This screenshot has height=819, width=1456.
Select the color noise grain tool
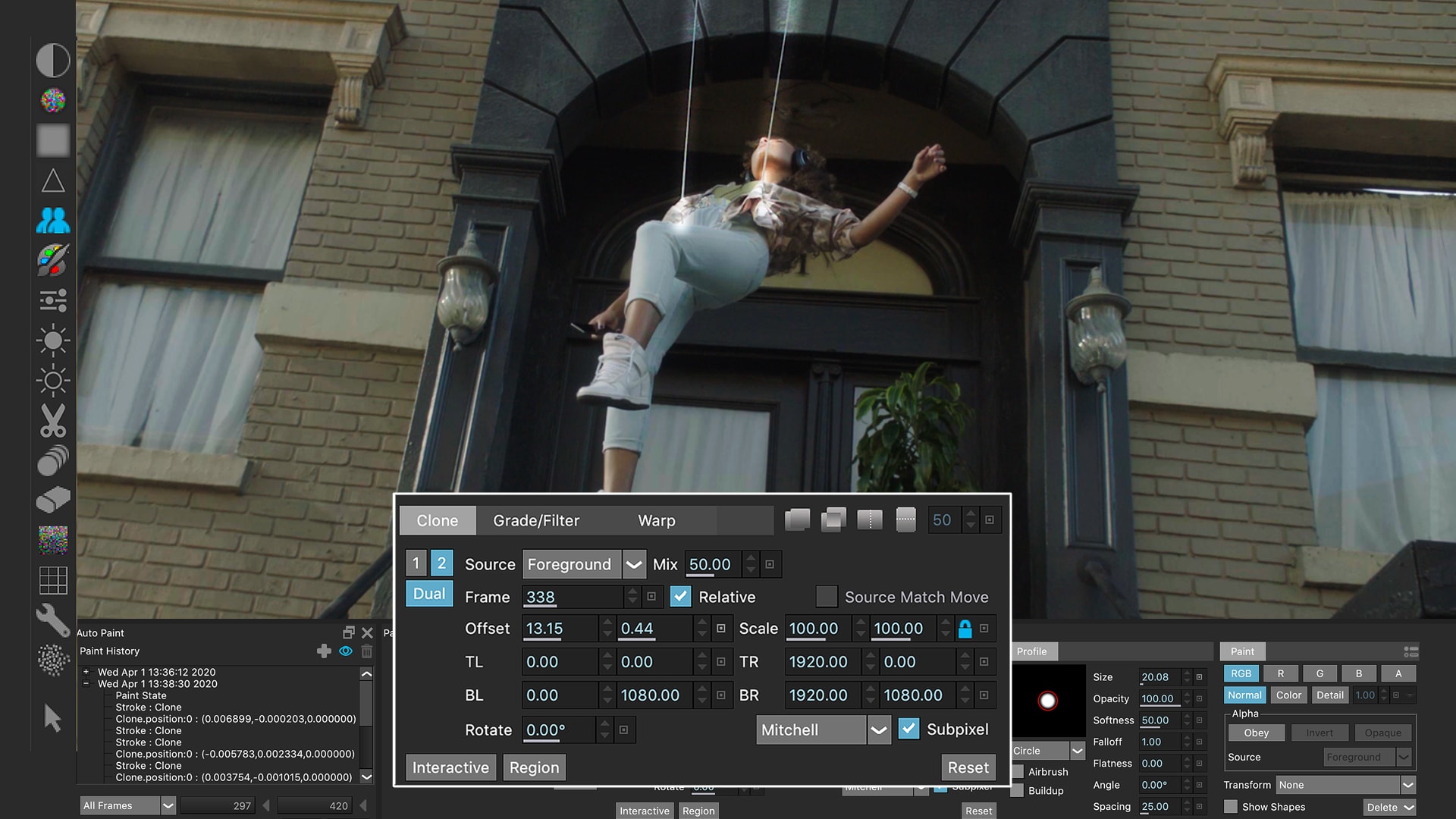coord(53,540)
